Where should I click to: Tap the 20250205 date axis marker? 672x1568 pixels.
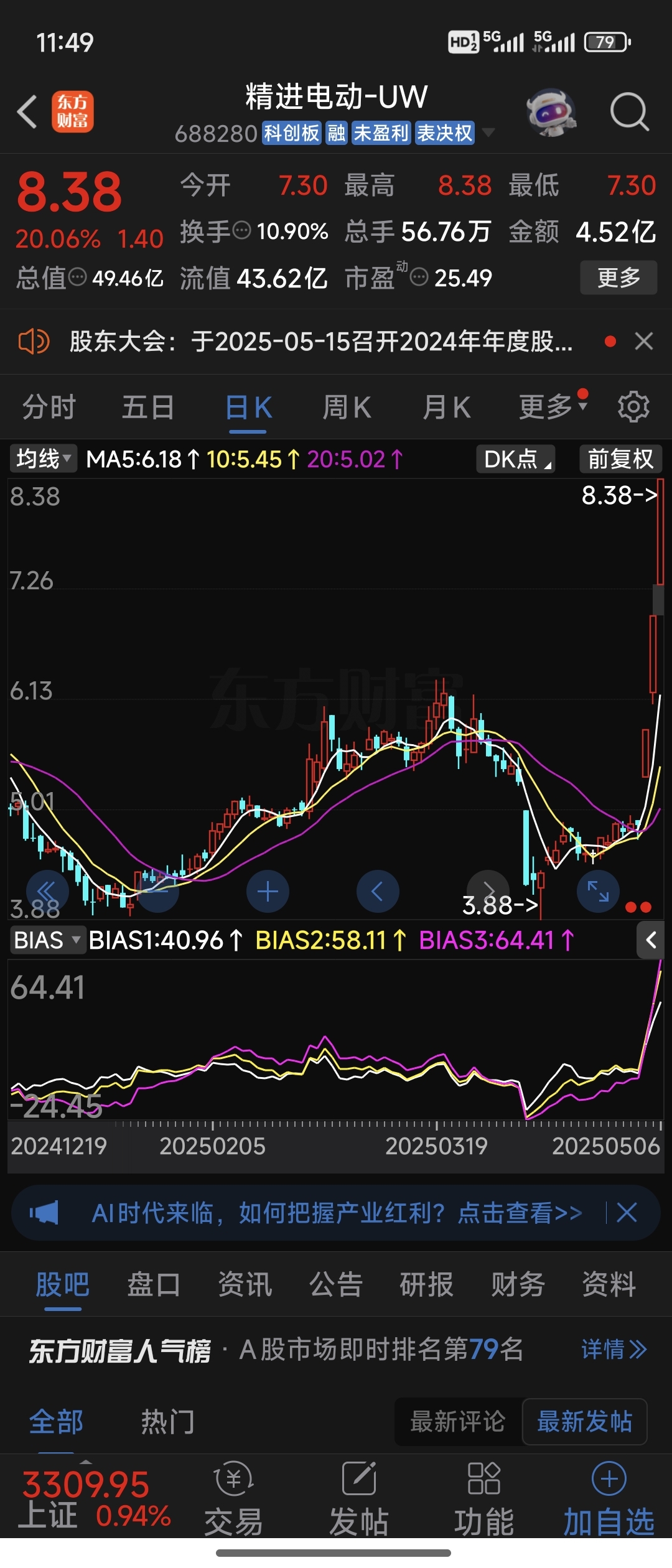coord(212,1146)
